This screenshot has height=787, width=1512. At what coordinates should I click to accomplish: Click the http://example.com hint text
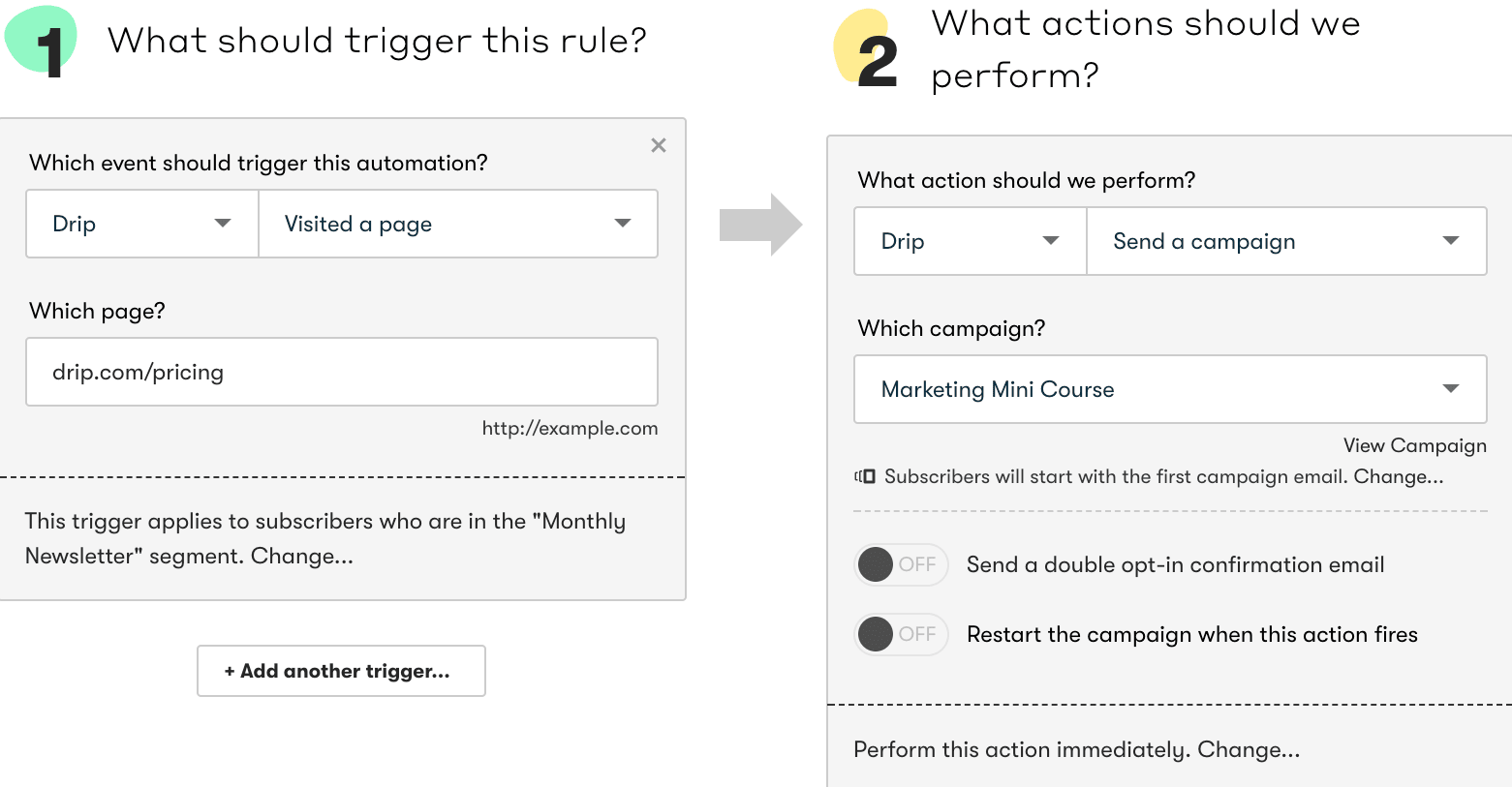tap(570, 428)
